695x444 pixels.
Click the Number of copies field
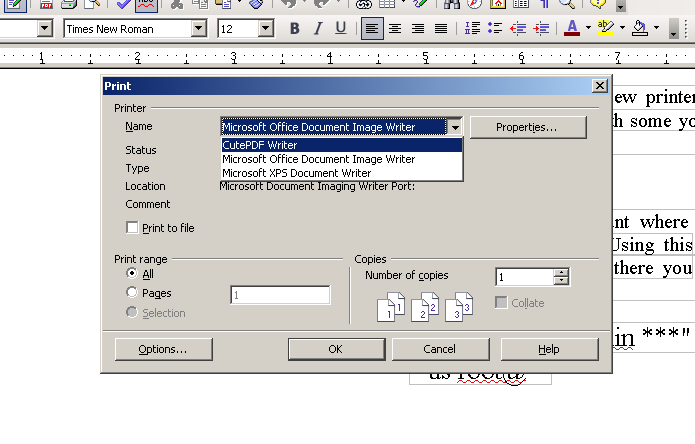click(524, 277)
